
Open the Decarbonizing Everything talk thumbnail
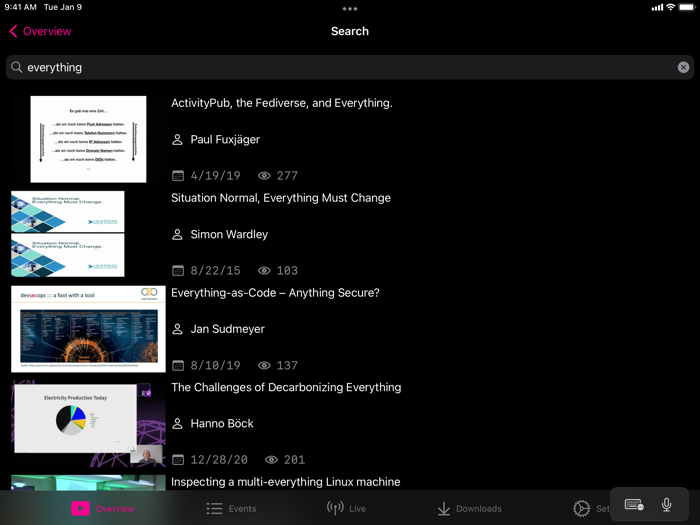click(x=88, y=424)
